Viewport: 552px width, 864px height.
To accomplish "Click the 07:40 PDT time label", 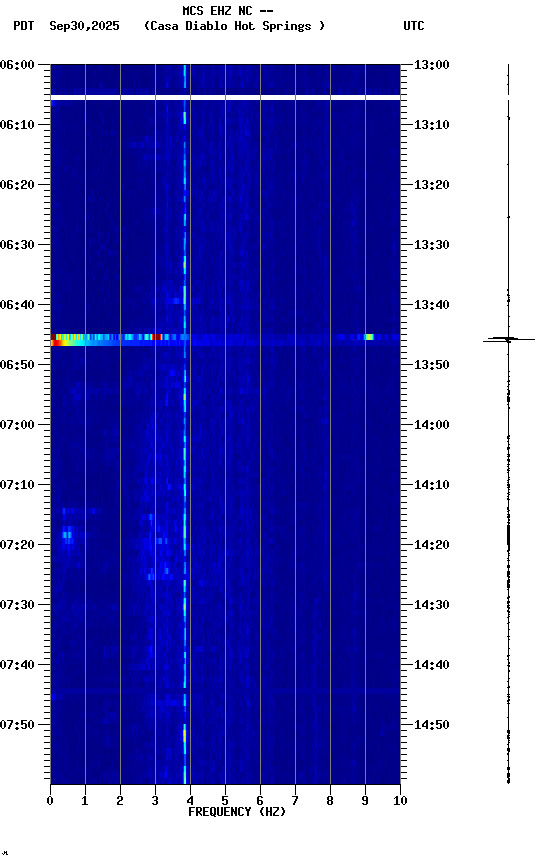I will 17,665.
